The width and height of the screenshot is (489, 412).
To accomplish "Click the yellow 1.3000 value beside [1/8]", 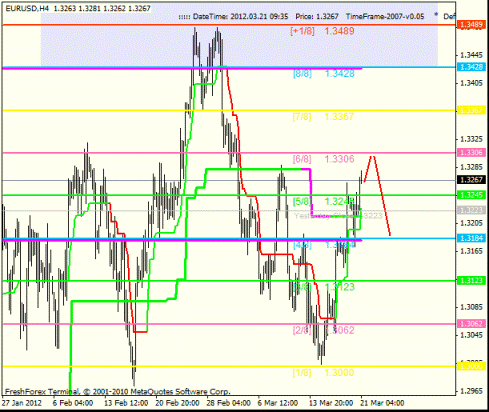I will (339, 373).
